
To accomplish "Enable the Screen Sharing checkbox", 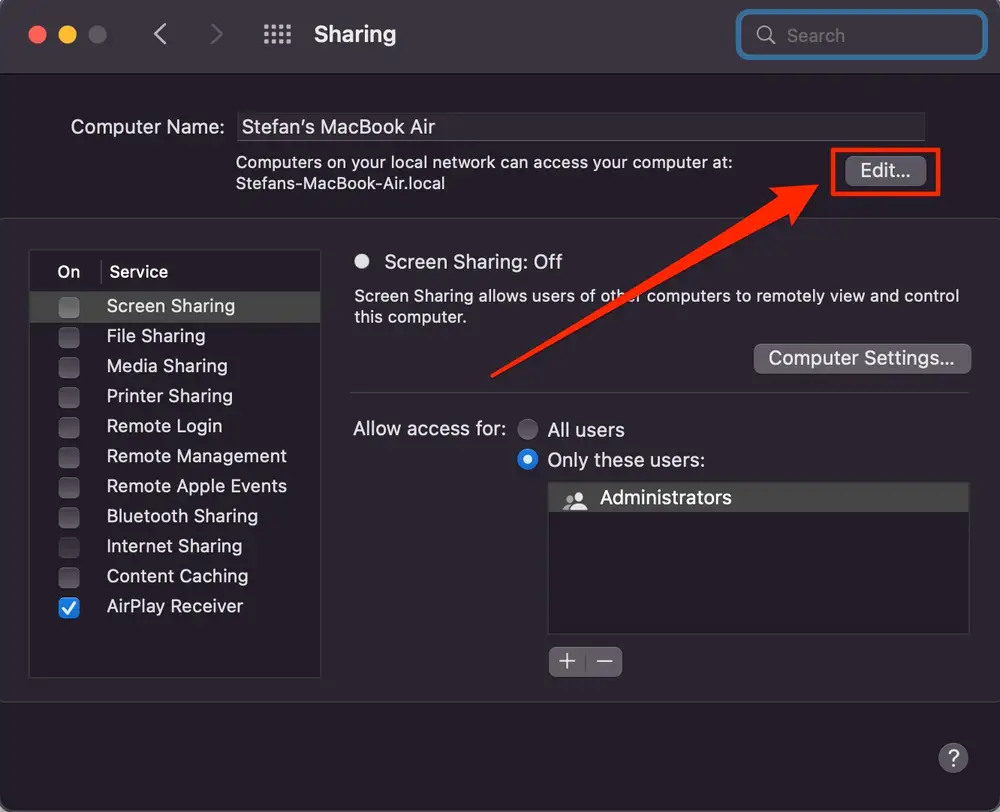I will [x=69, y=307].
